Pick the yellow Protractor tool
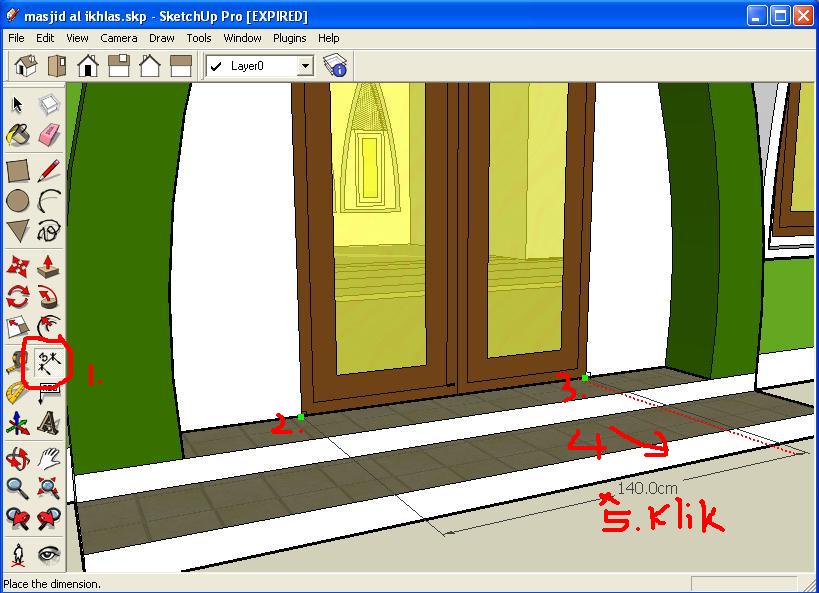This screenshot has height=593, width=819. [x=18, y=393]
